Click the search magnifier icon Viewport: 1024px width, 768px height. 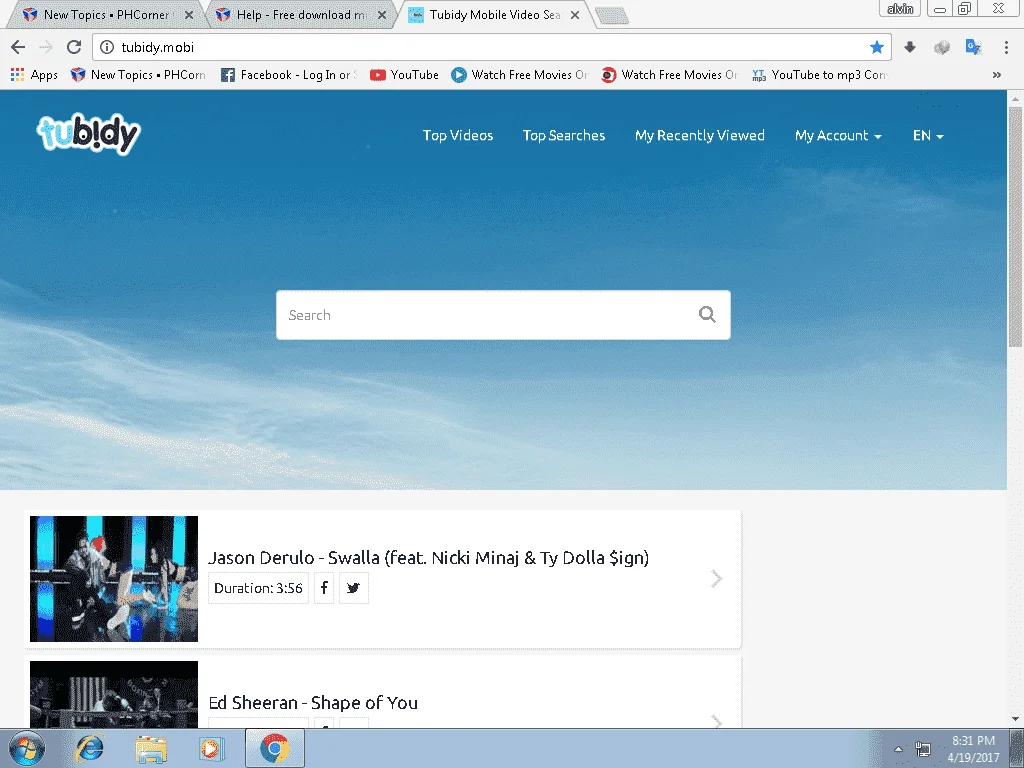click(x=707, y=315)
